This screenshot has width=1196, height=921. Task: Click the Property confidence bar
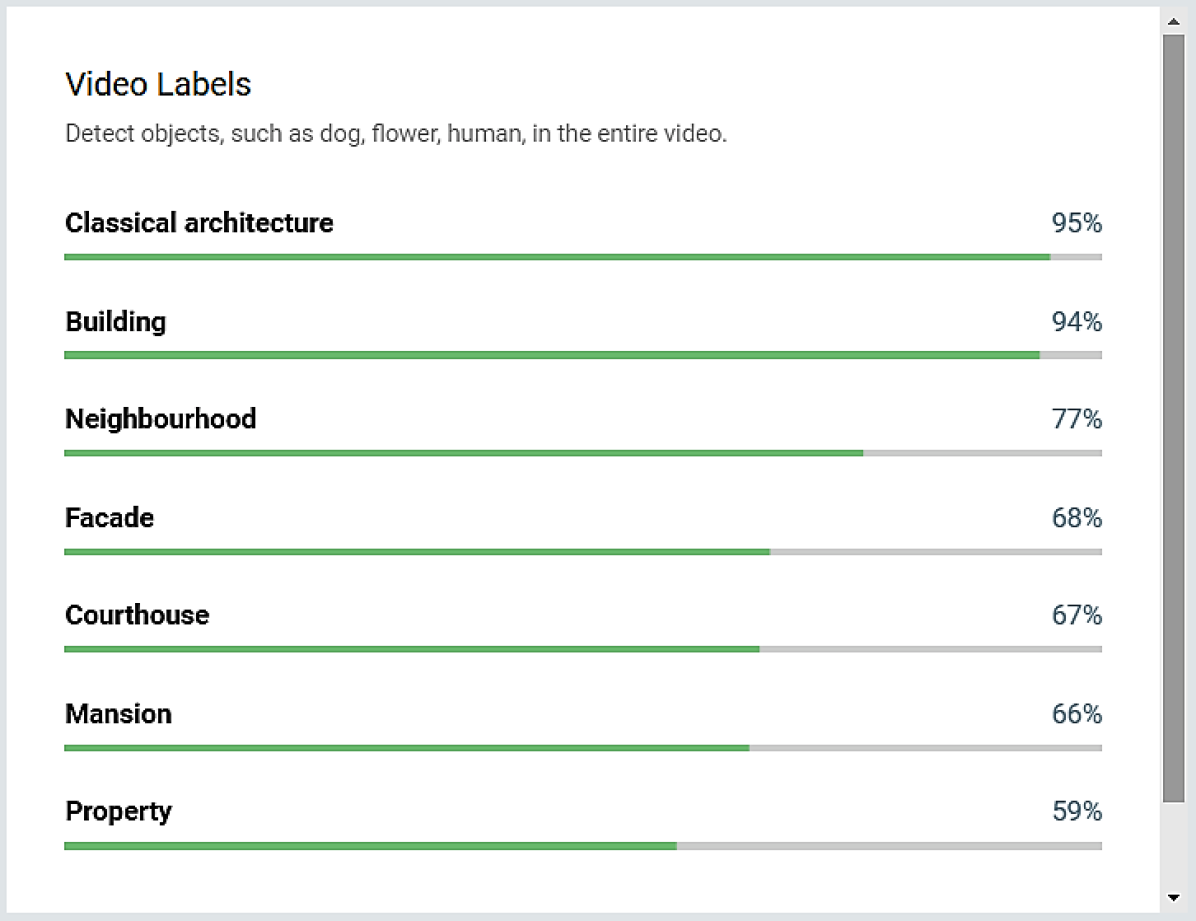click(x=582, y=846)
